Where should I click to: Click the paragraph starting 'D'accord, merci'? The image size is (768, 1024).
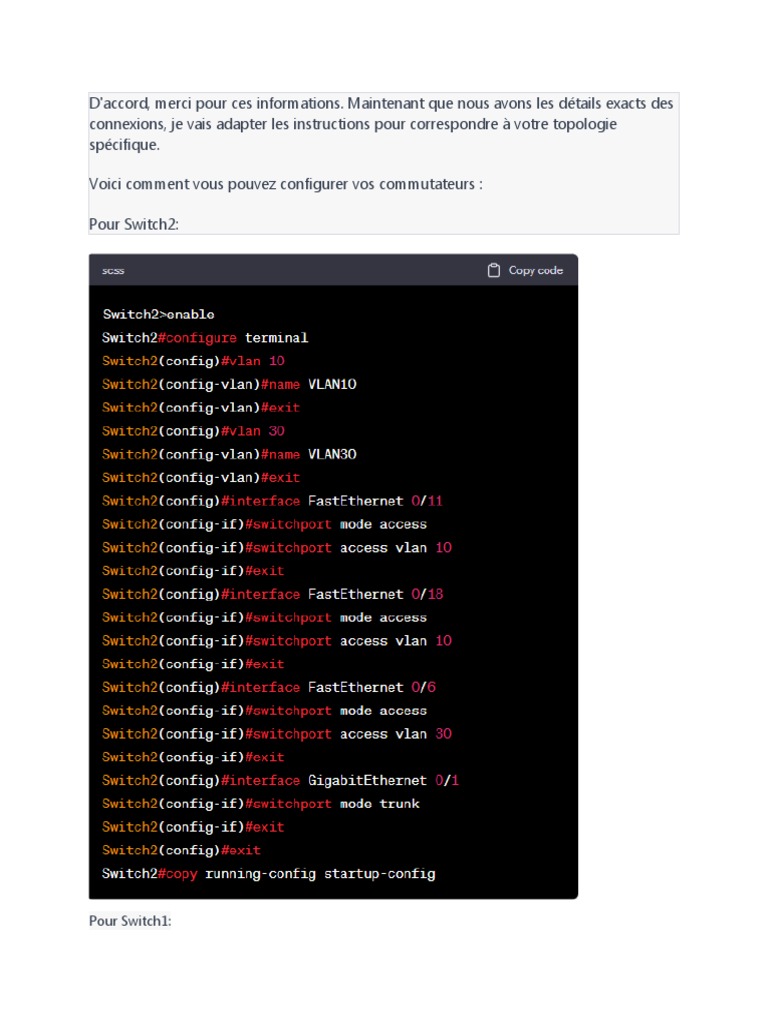pos(381,123)
